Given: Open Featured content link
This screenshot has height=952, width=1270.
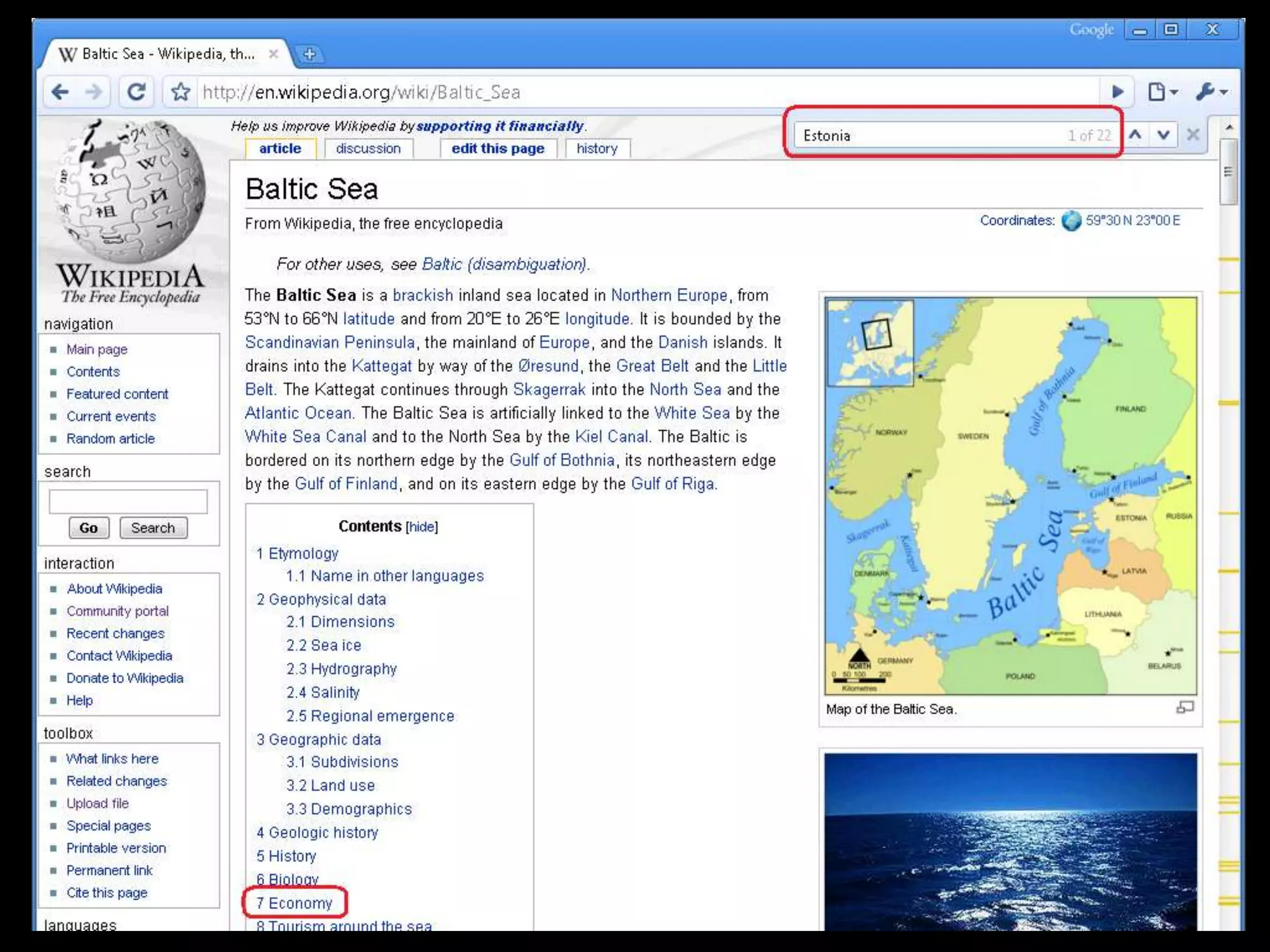Looking at the screenshot, I should click(117, 394).
